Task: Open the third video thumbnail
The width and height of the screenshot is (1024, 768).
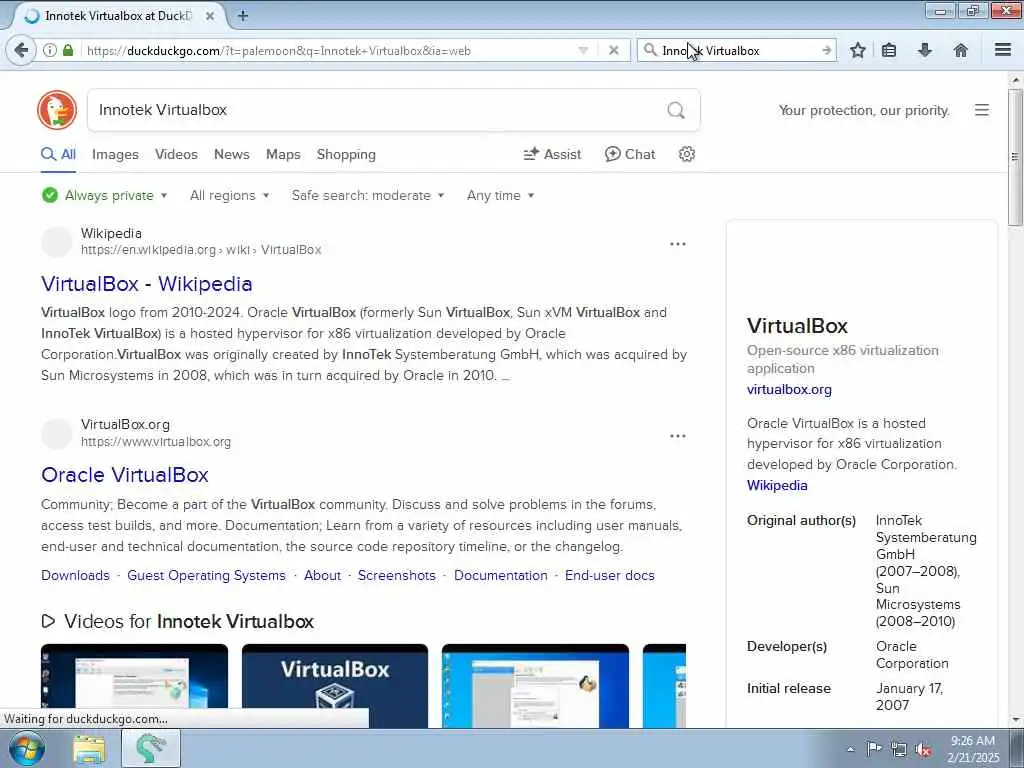Action: click(x=536, y=686)
